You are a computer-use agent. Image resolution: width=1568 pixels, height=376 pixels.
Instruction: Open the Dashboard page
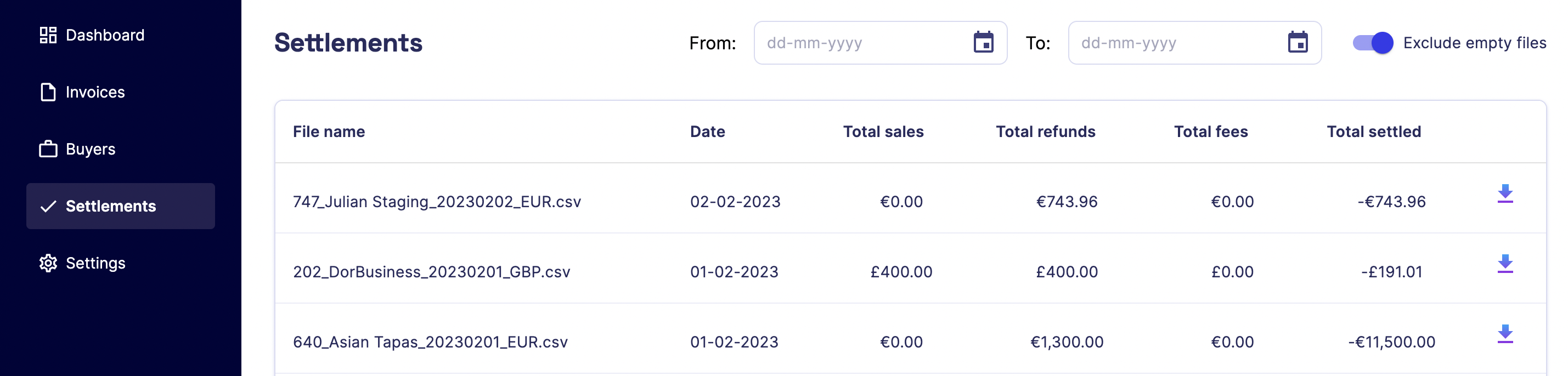[x=105, y=35]
